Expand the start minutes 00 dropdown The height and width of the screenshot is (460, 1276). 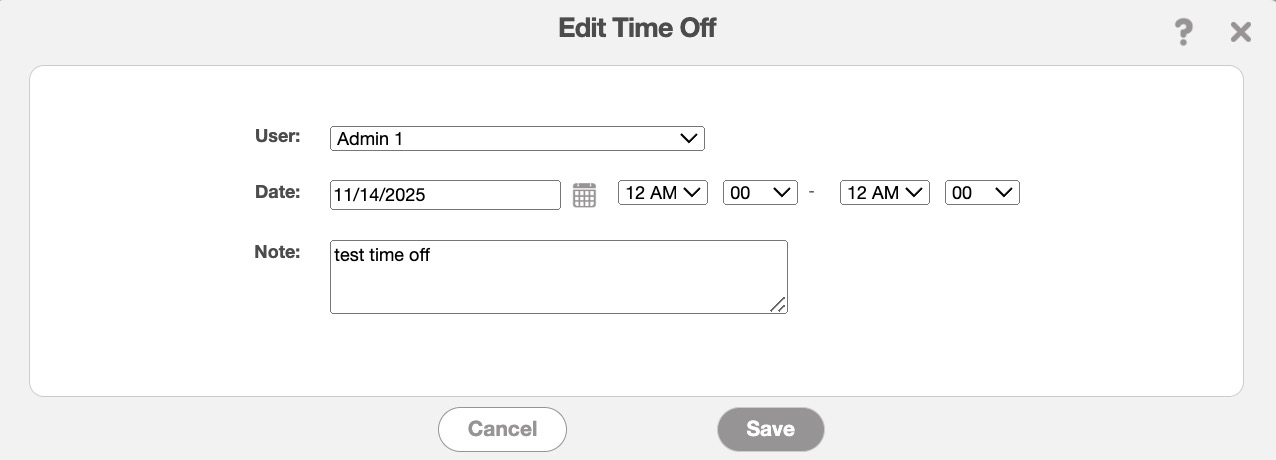coord(759,193)
